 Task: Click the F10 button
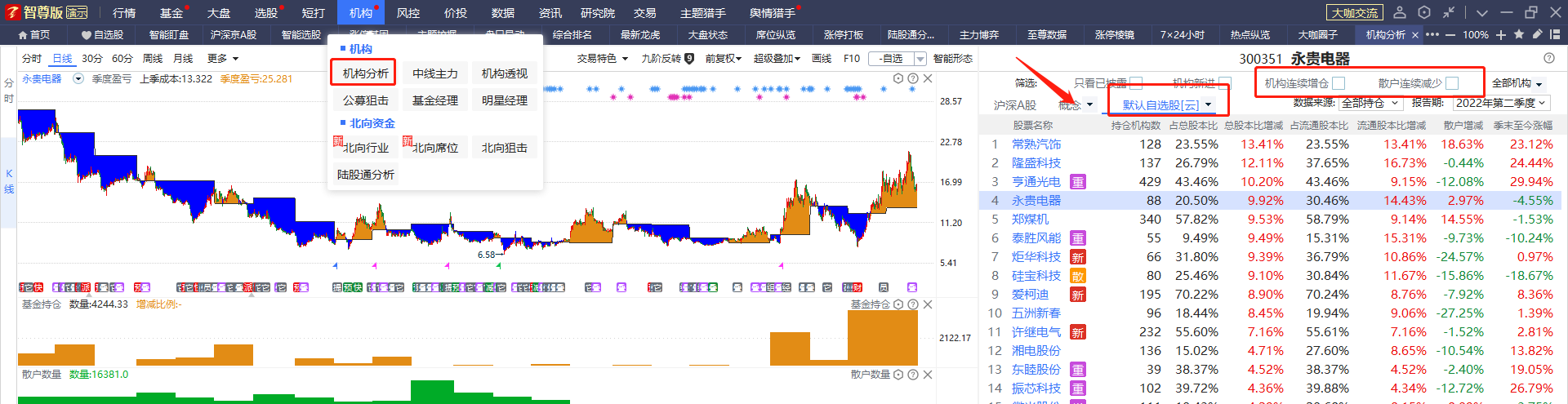[x=852, y=59]
